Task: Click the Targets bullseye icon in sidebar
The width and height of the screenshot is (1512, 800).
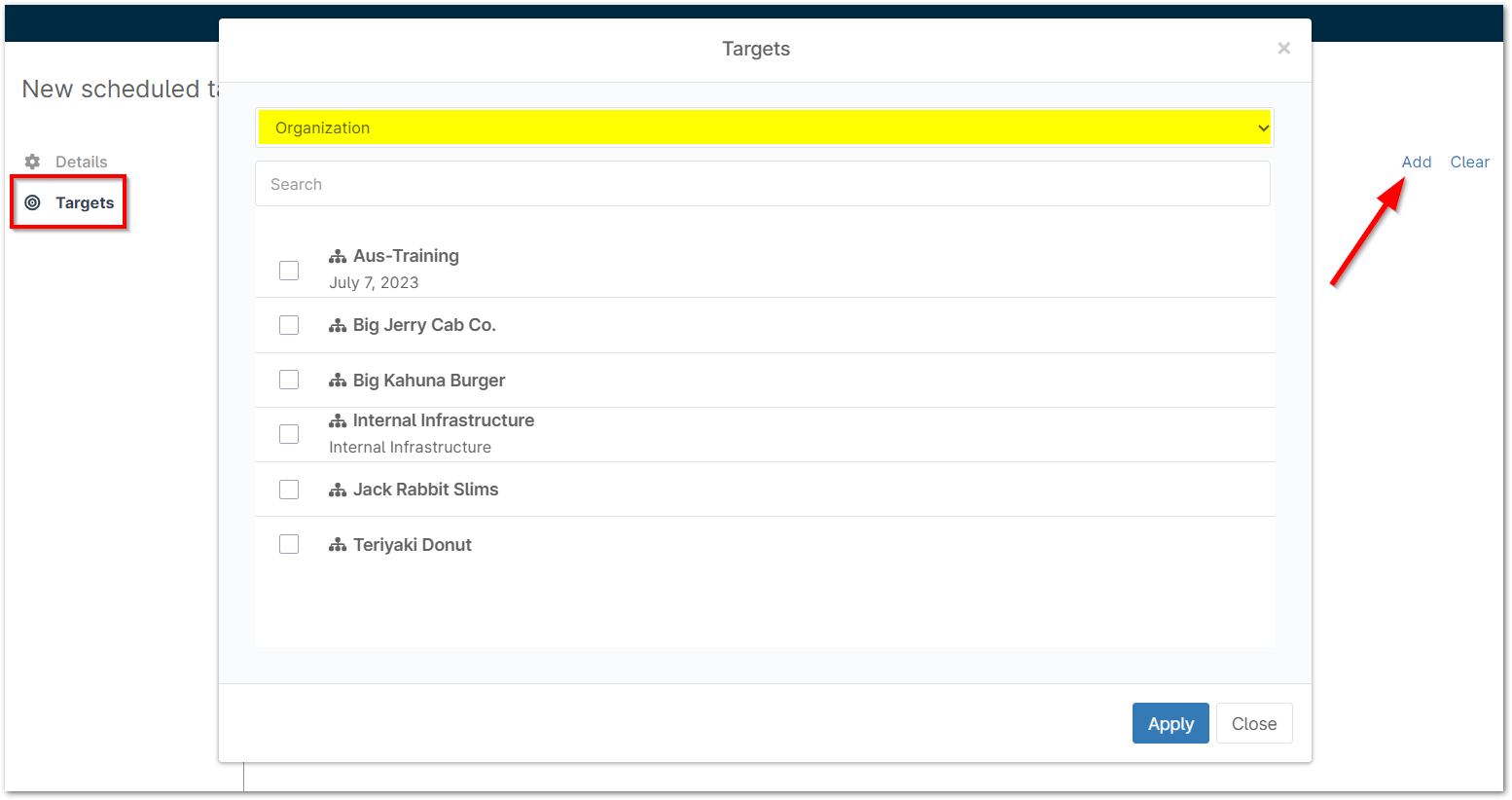Action: pyautogui.click(x=32, y=202)
